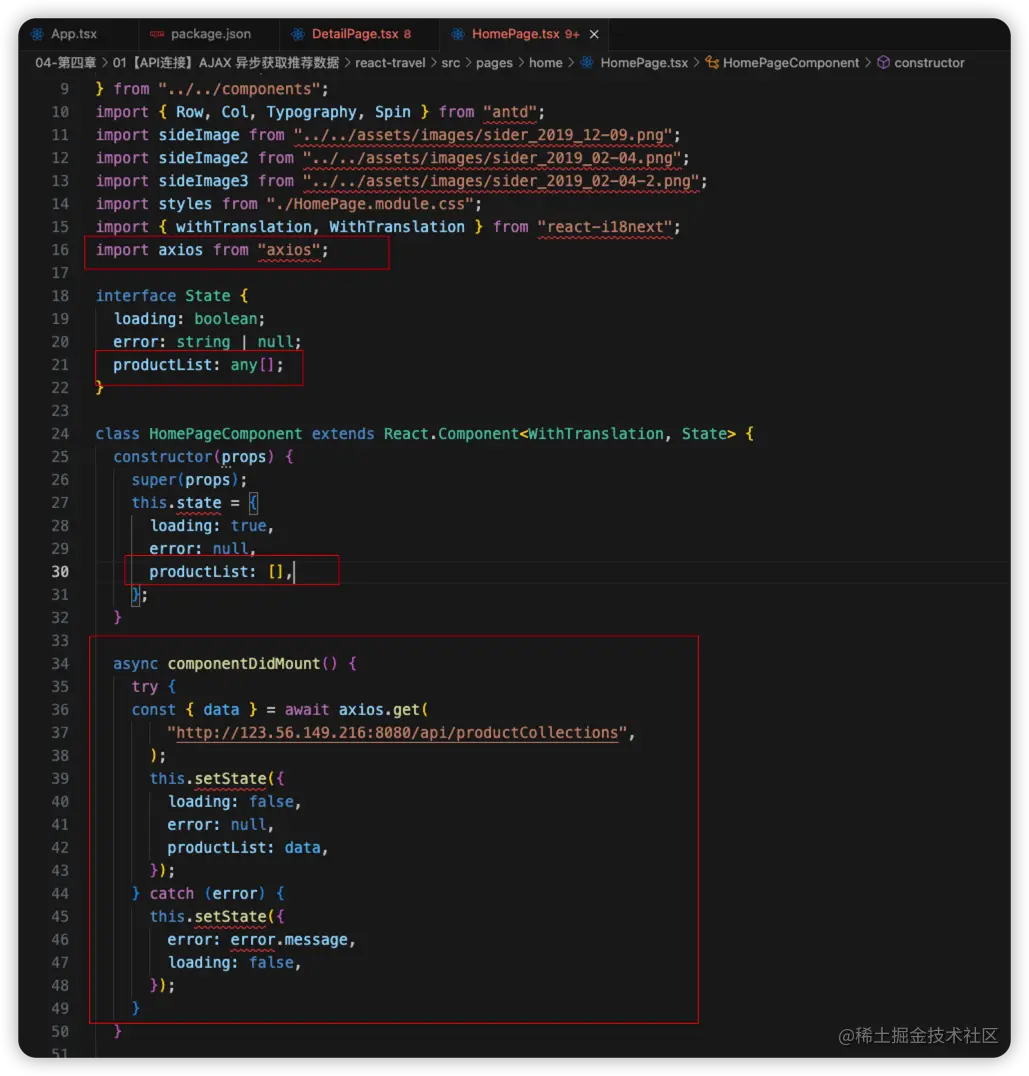Open breadcrumb segment home
The width and height of the screenshot is (1029, 1076).
[545, 62]
